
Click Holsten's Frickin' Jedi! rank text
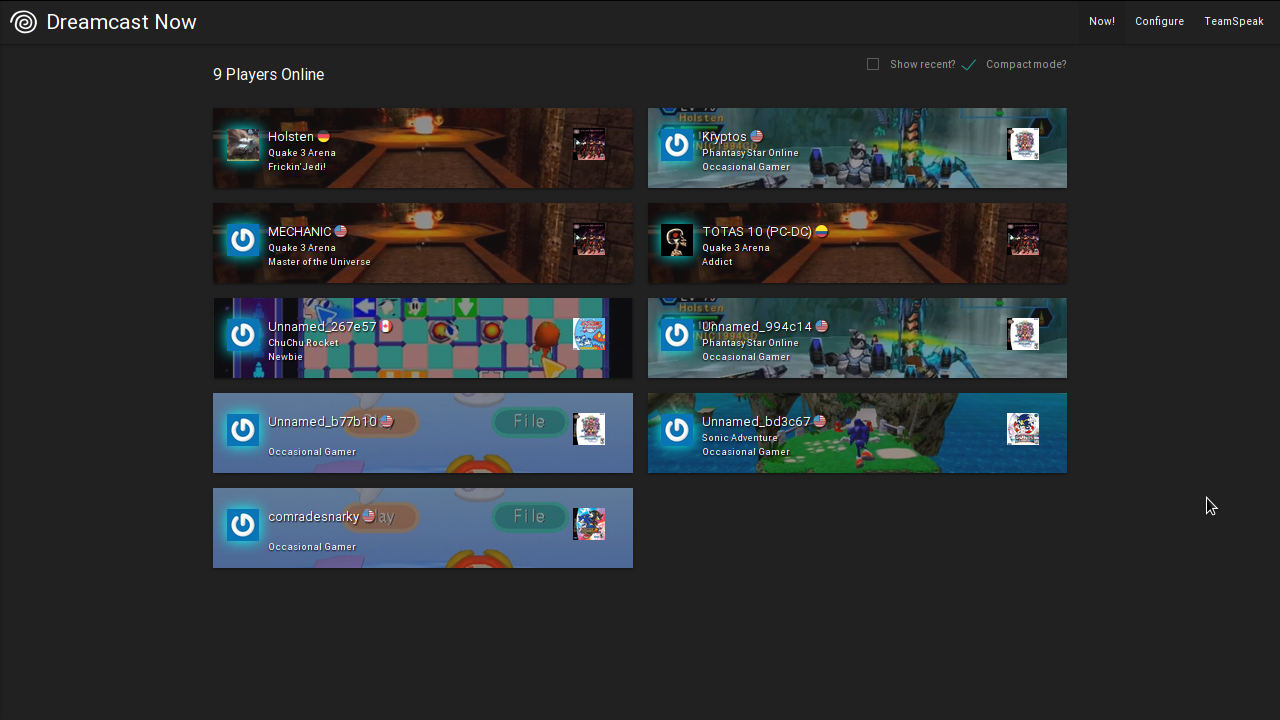pyautogui.click(x=297, y=167)
